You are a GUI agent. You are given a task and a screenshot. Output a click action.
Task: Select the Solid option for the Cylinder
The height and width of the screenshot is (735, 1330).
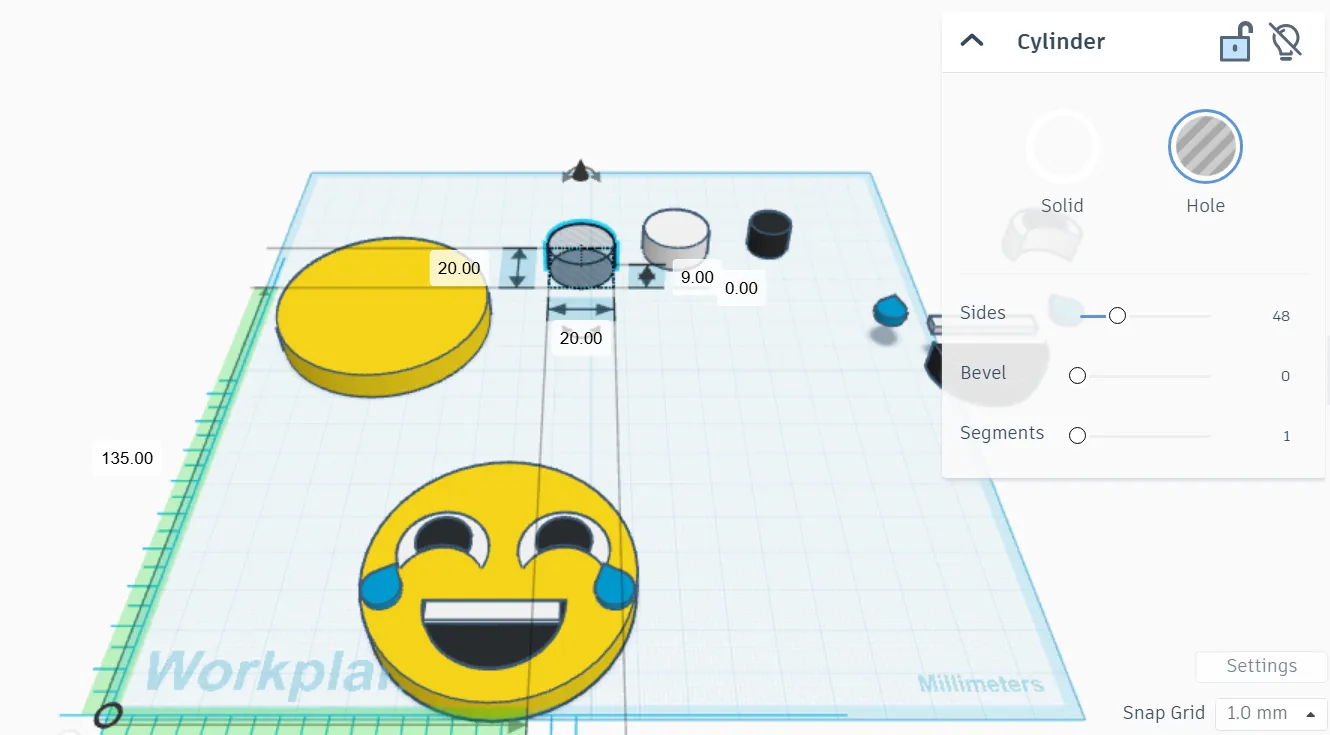point(1062,146)
